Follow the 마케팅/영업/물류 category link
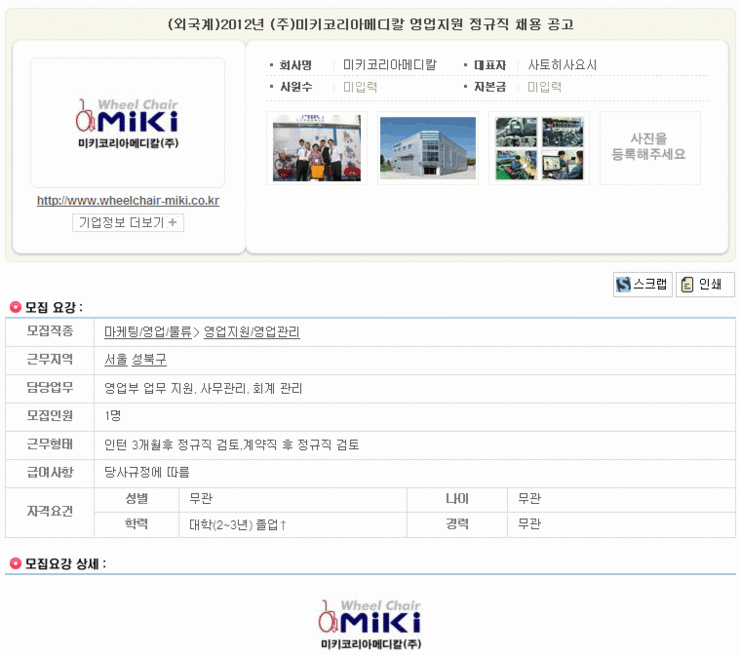The width and height of the screenshot is (740, 655). 148,332
